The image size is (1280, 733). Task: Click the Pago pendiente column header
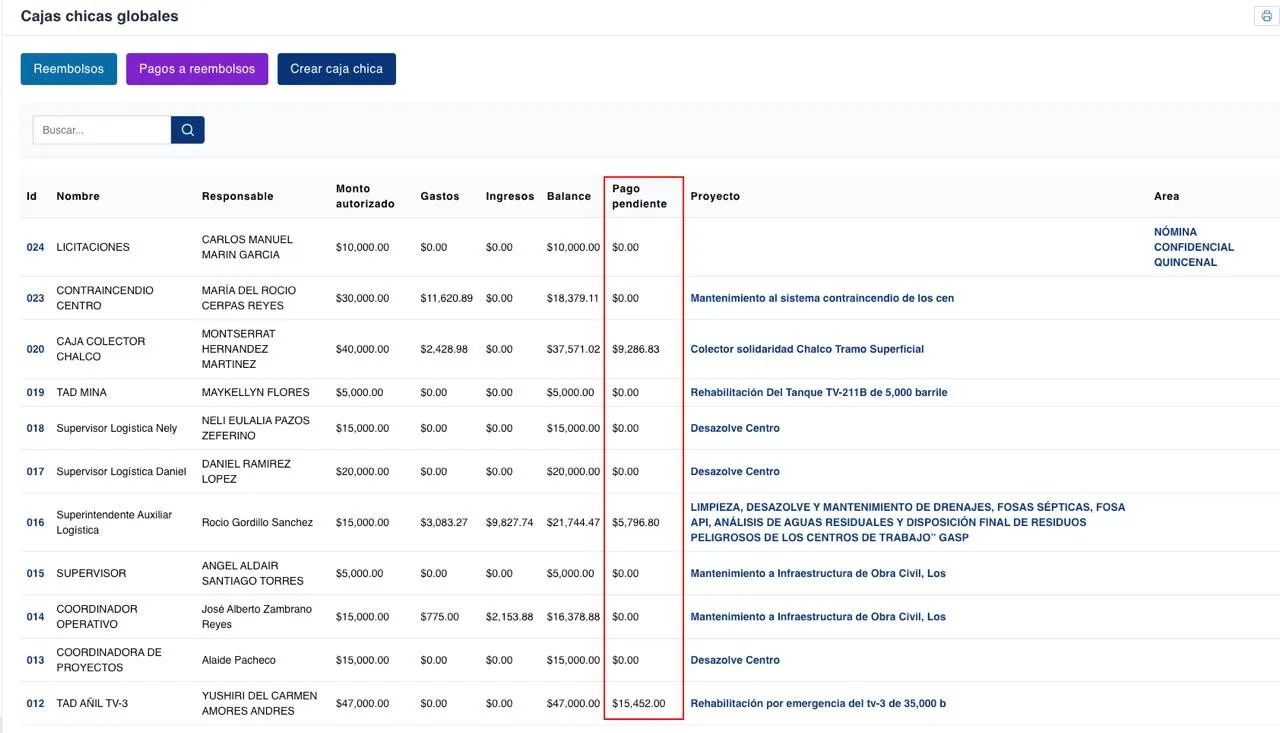(639, 196)
